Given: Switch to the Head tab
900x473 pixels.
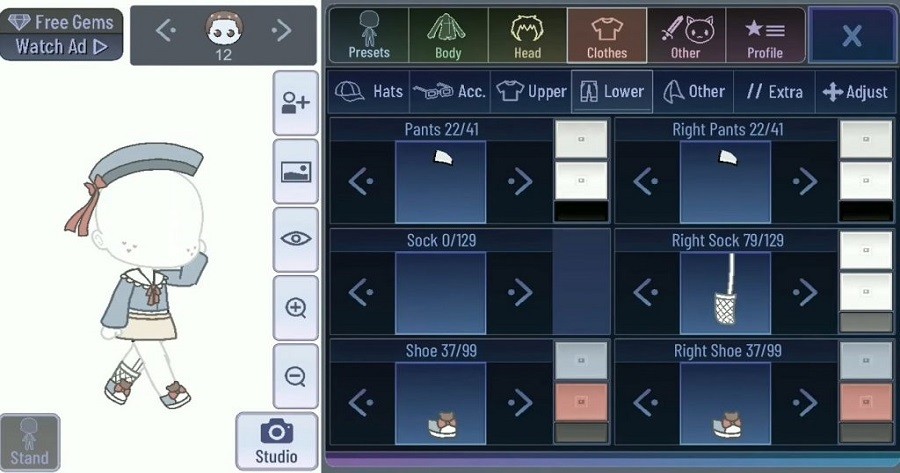Looking at the screenshot, I should pos(527,36).
